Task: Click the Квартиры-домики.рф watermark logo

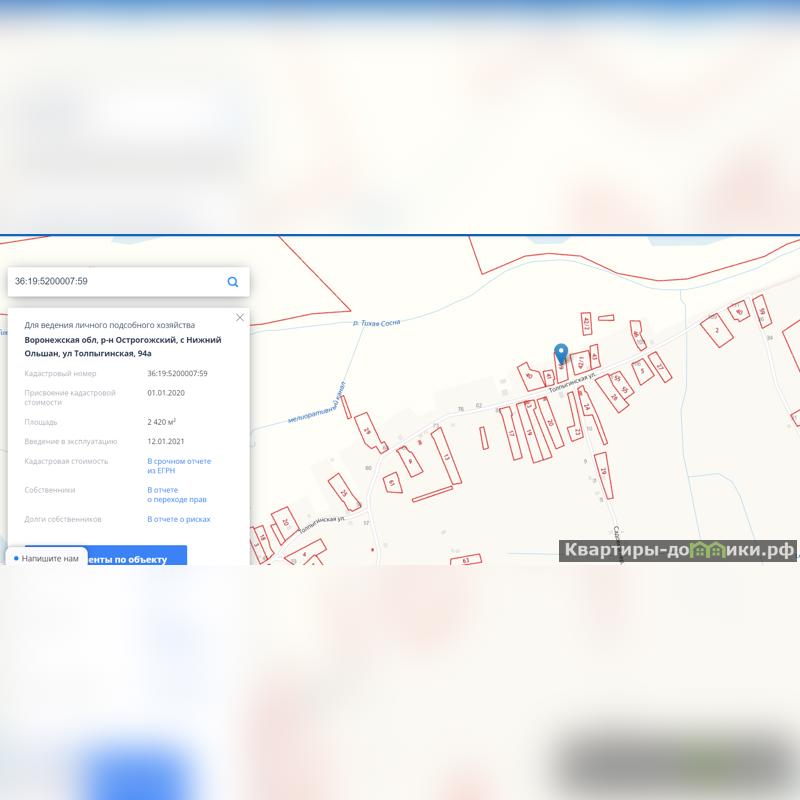Action: pos(677,550)
